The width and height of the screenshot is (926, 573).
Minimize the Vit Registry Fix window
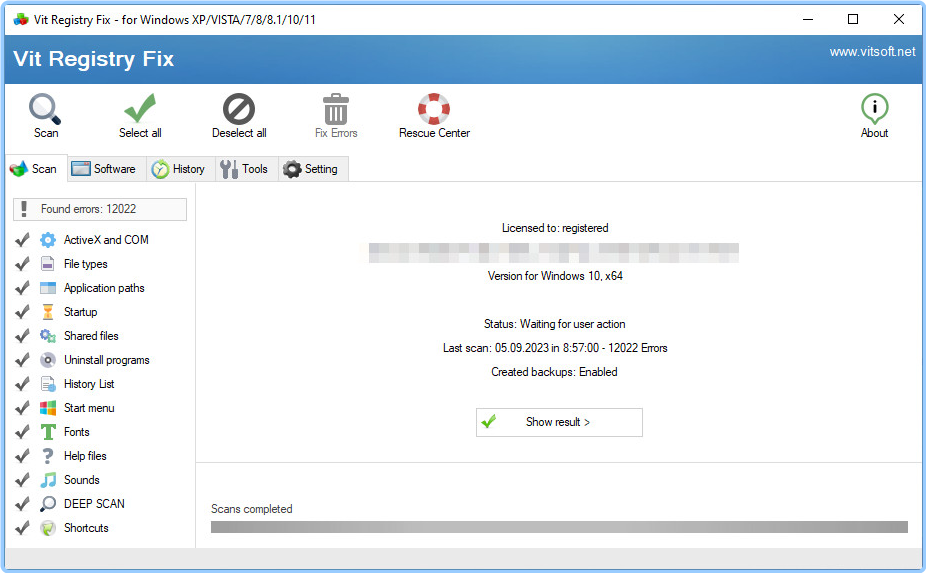coord(808,19)
